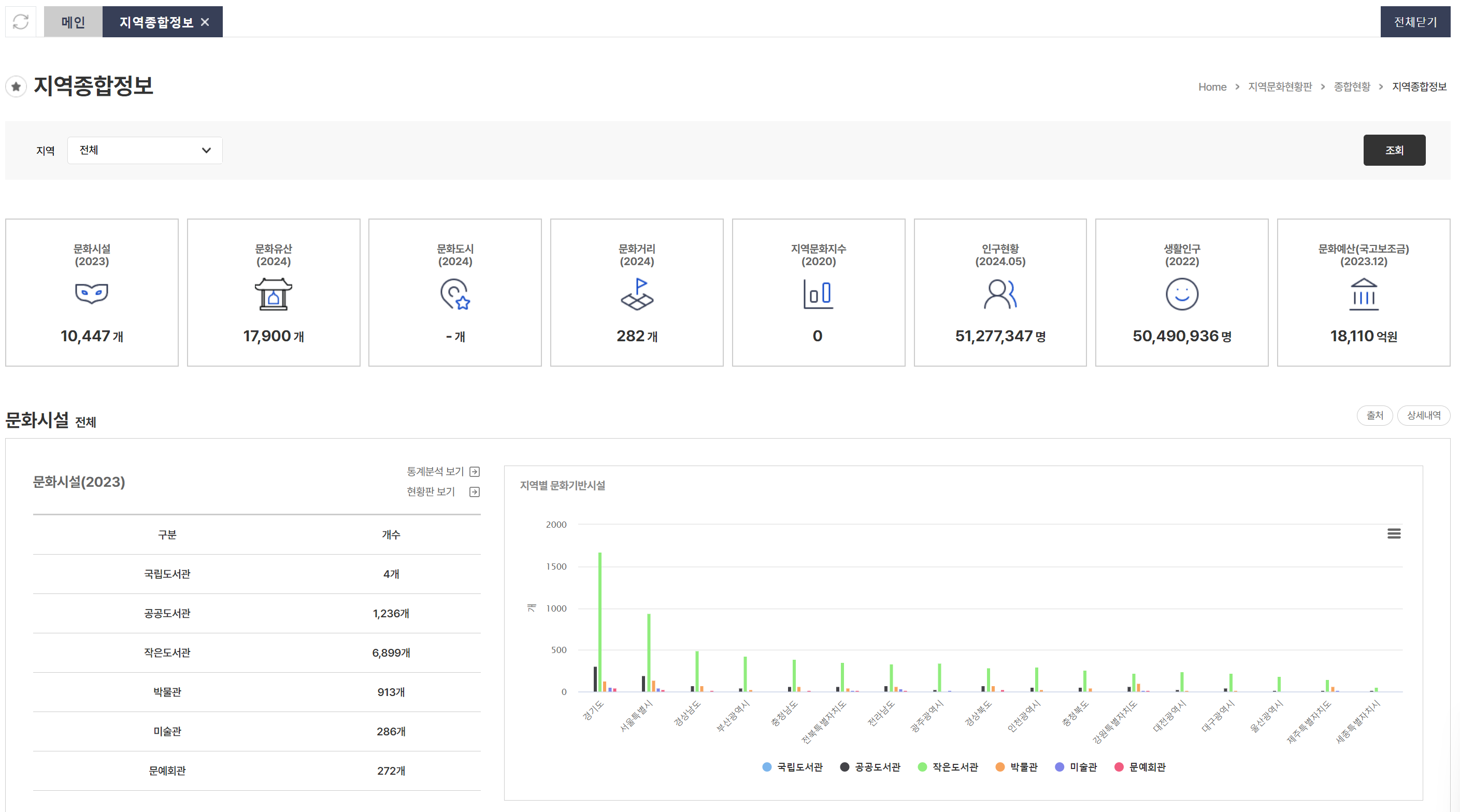Open the 지역 dropdown showing 전체

145,150
